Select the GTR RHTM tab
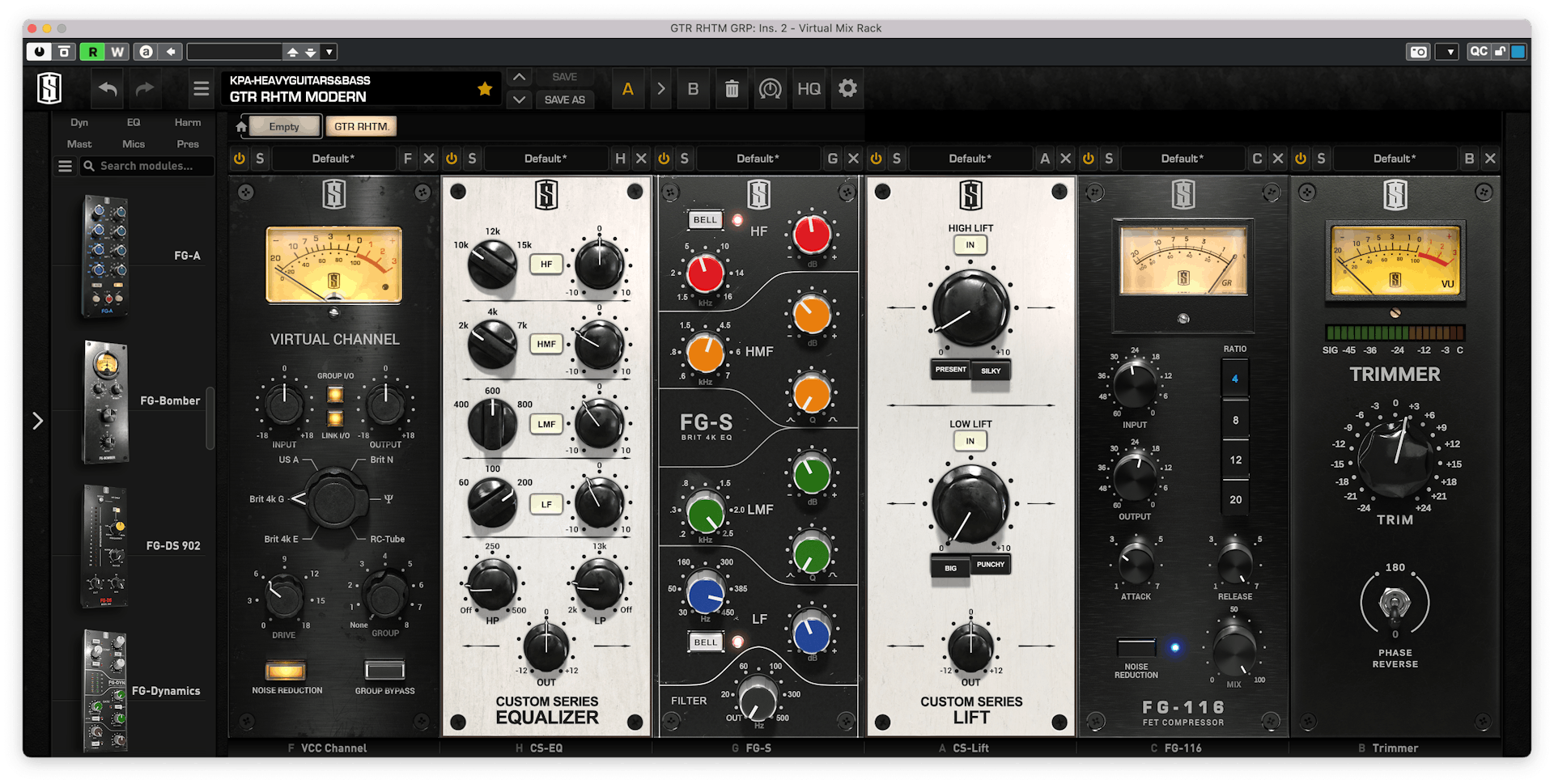 pyautogui.click(x=360, y=126)
